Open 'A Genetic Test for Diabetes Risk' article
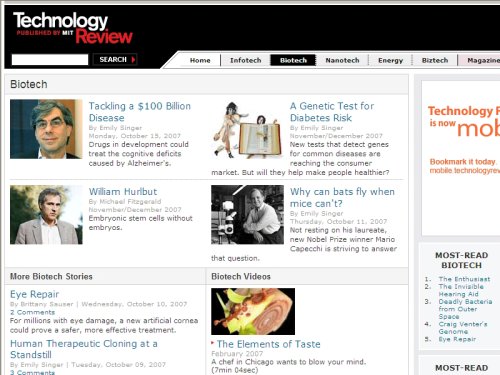Image resolution: width=500 pixels, height=375 pixels. (x=332, y=112)
